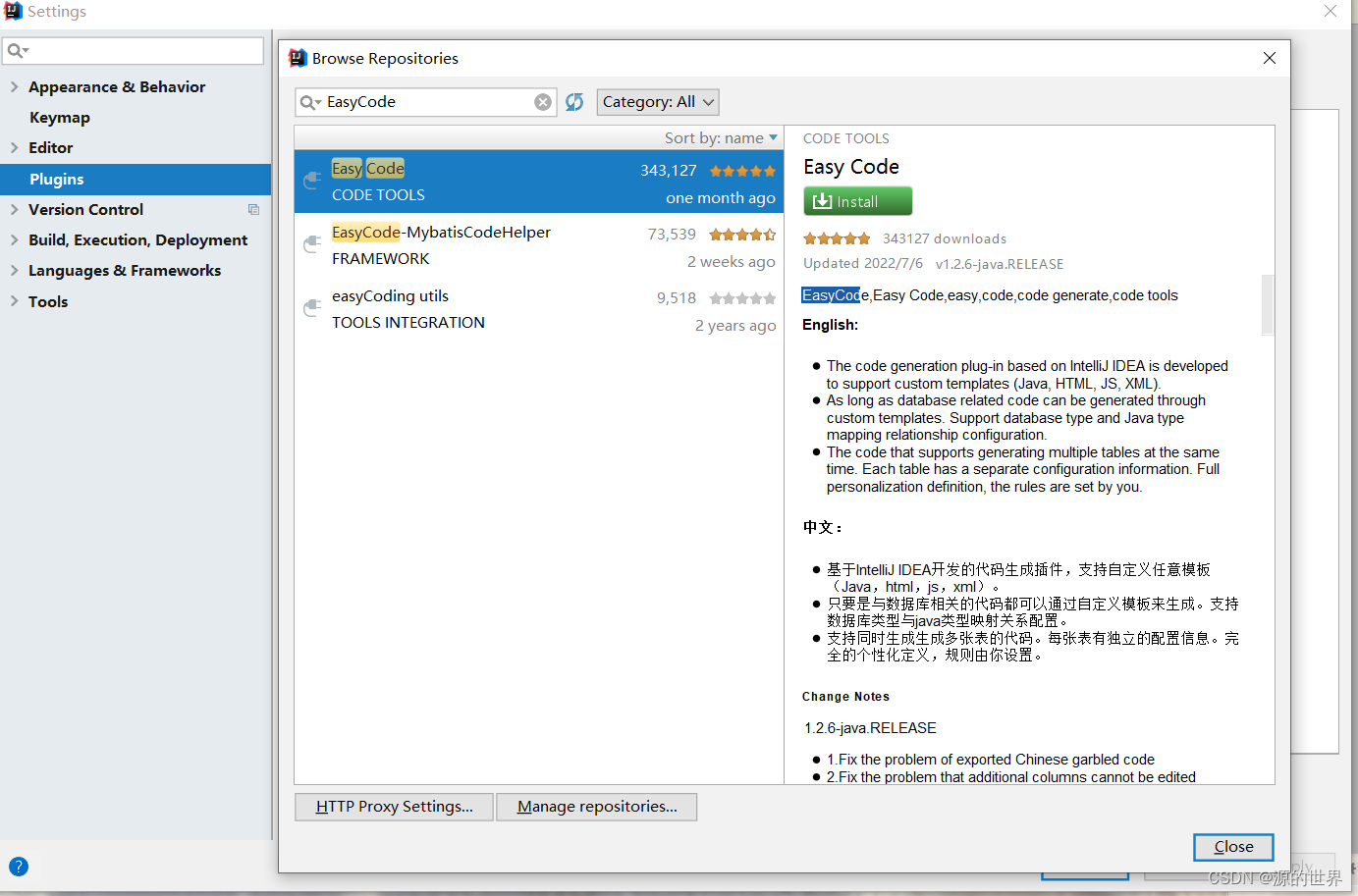
Task: Click the 9,518 downloads count
Action: [677, 298]
